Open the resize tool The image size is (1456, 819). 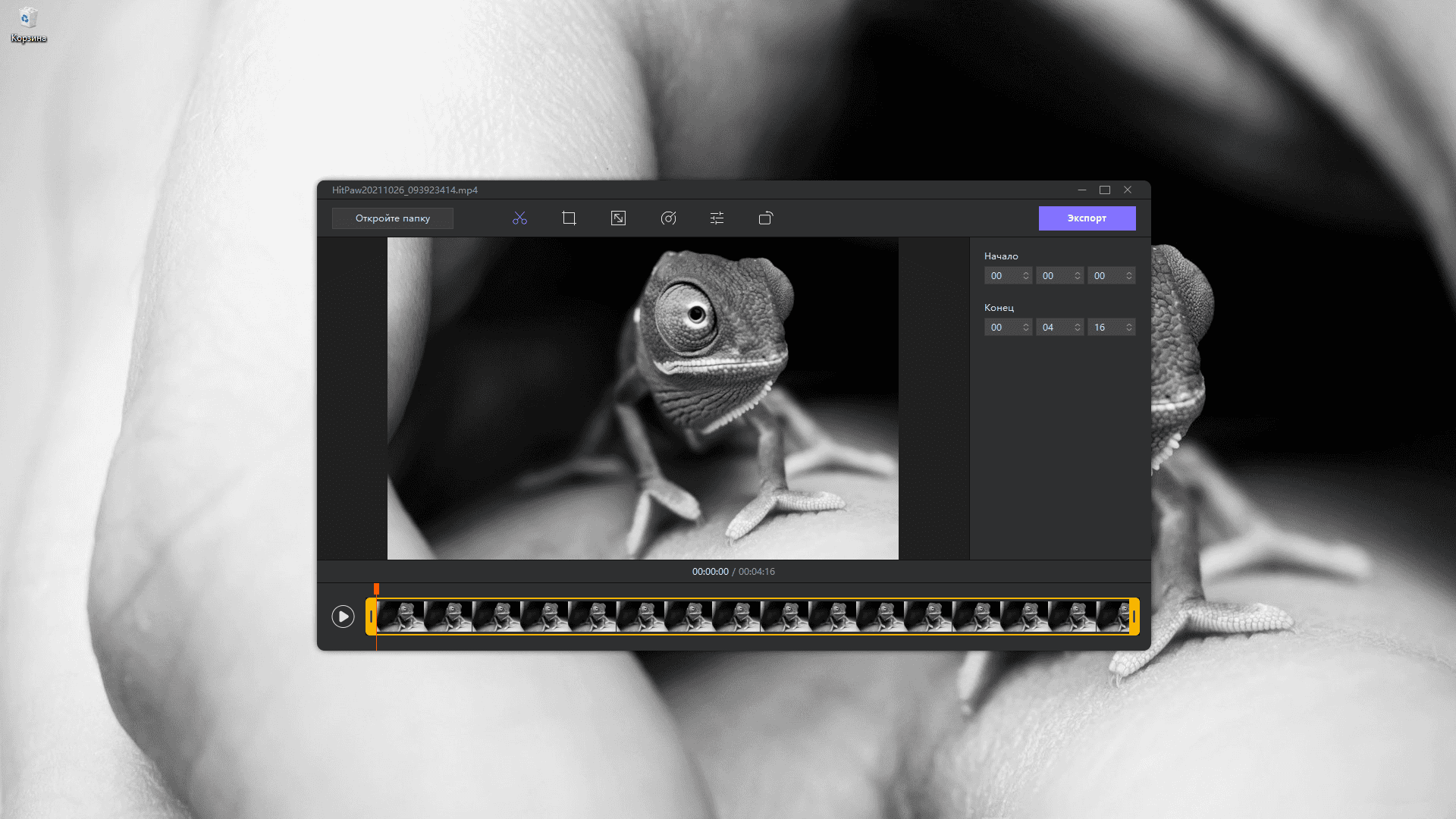click(618, 218)
